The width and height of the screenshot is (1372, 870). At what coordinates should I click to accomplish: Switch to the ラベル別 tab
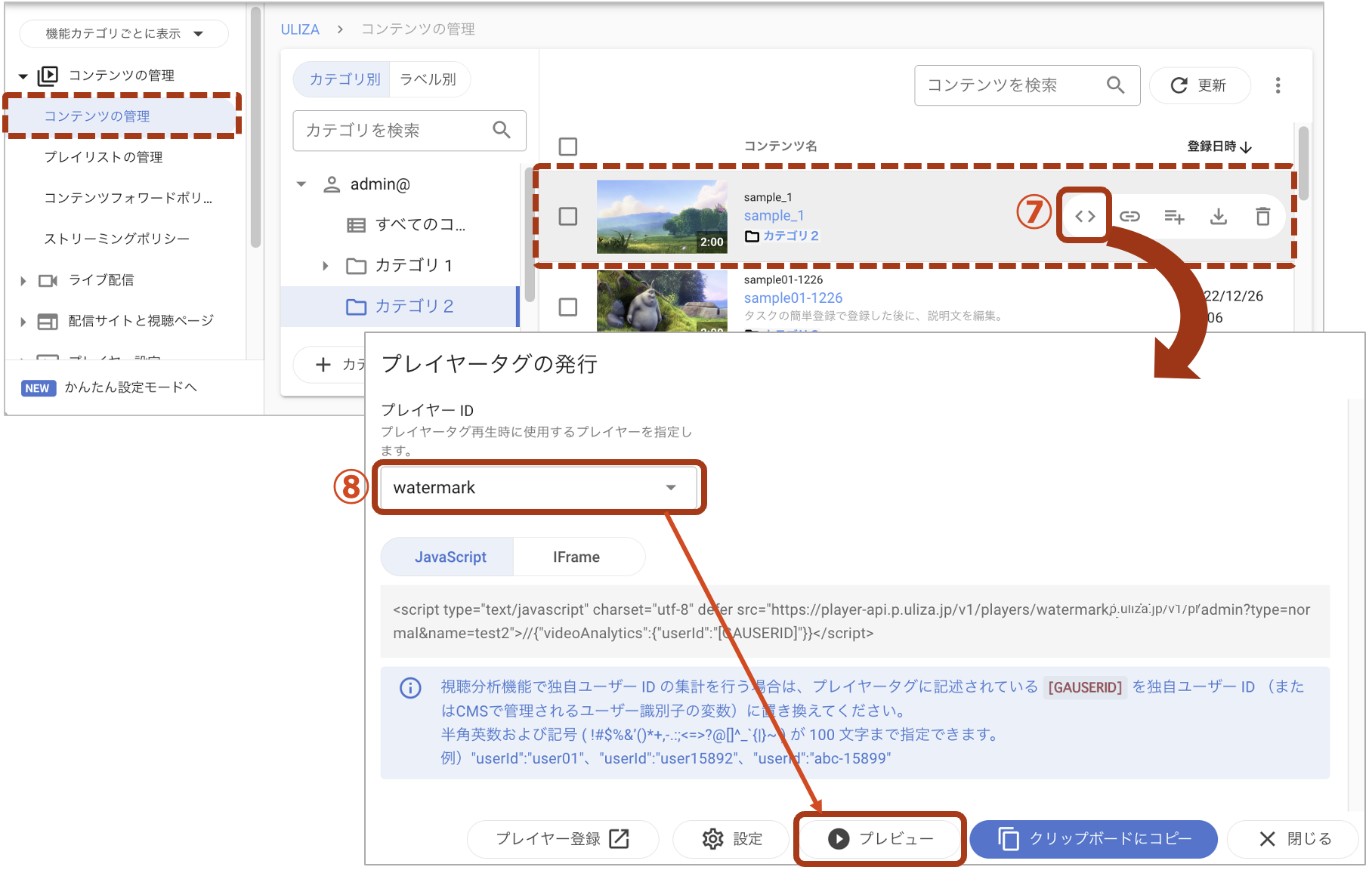[428, 79]
